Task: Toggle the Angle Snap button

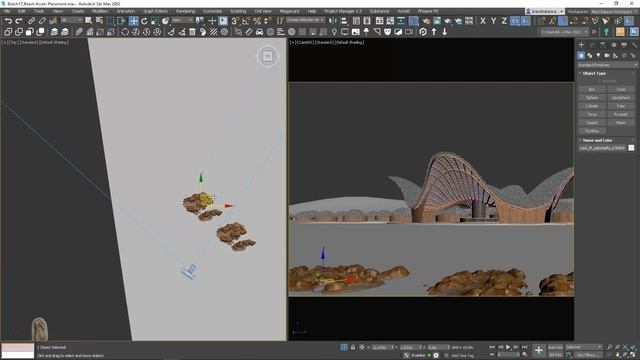Action: click(x=246, y=21)
